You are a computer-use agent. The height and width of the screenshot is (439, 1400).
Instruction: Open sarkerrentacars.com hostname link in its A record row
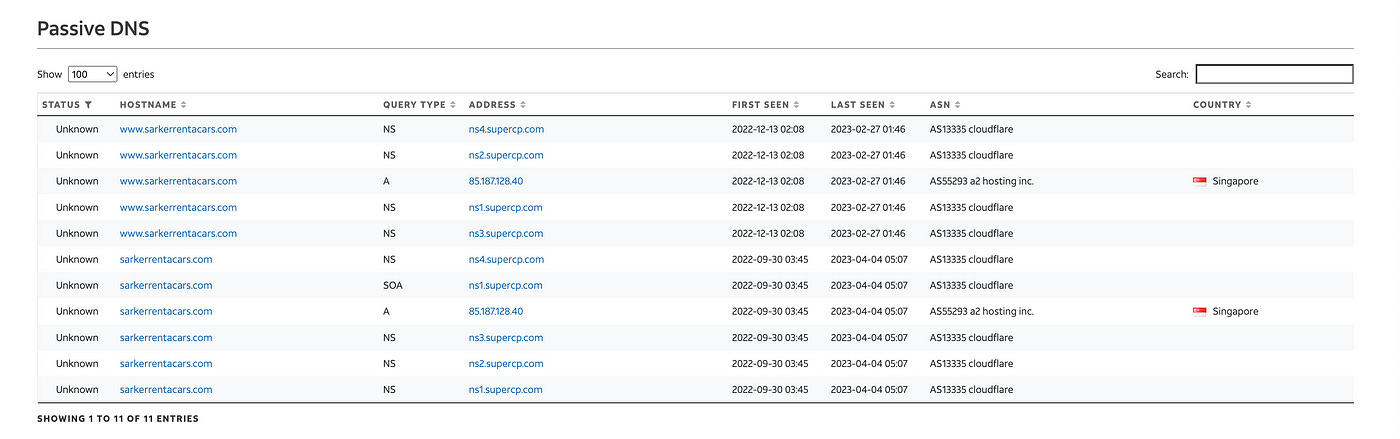pos(166,311)
